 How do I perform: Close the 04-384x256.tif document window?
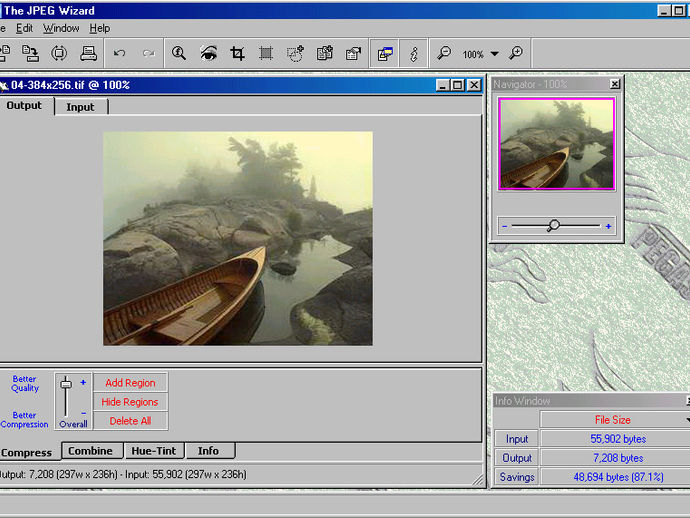pos(473,85)
